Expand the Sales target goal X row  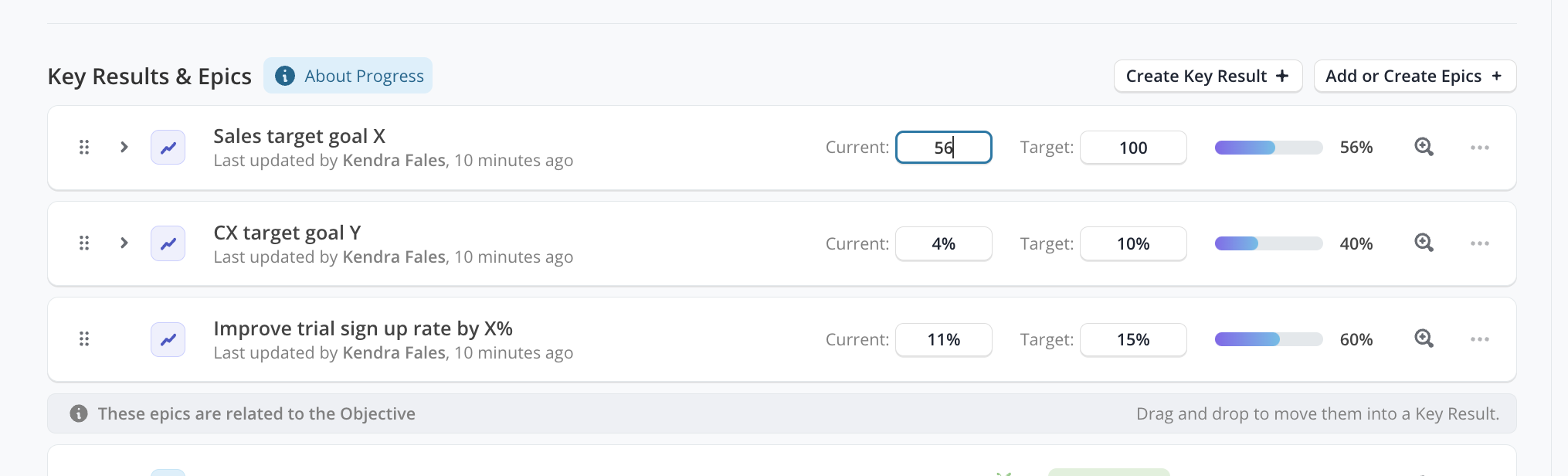click(124, 147)
